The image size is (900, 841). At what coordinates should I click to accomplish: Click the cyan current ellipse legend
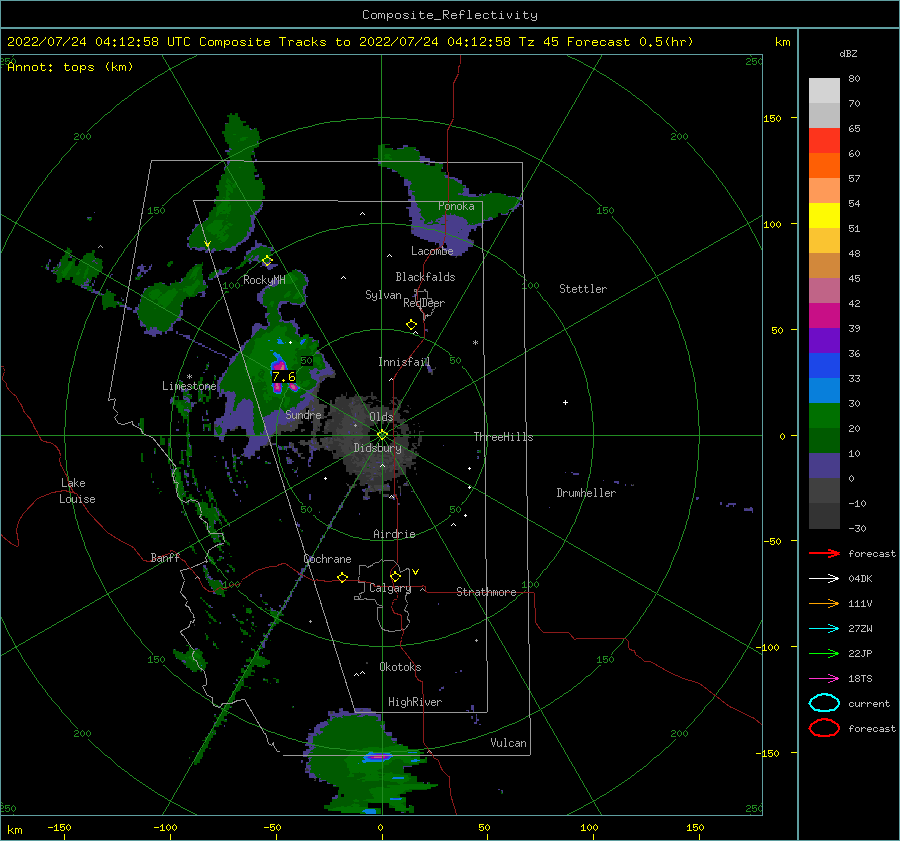point(824,703)
